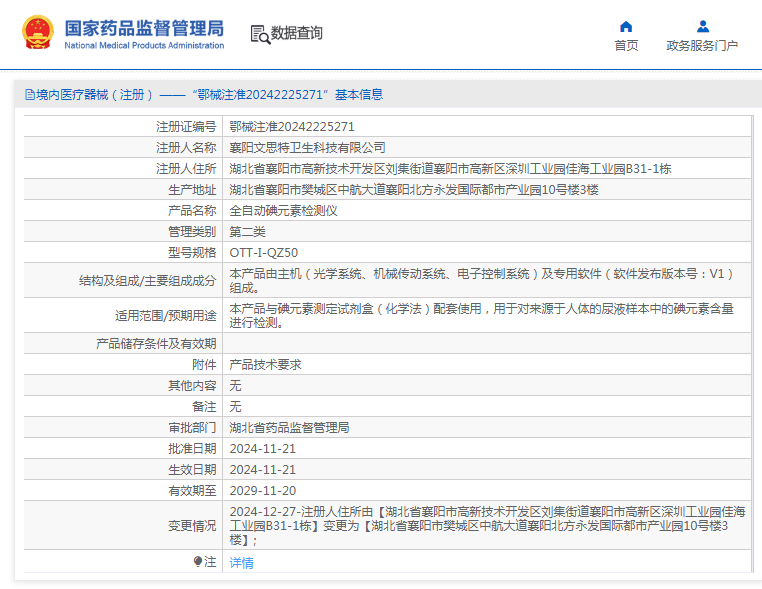Viewport: 762px width, 589px height.
Task: Click the house icon above 首页
Action: (x=626, y=26)
